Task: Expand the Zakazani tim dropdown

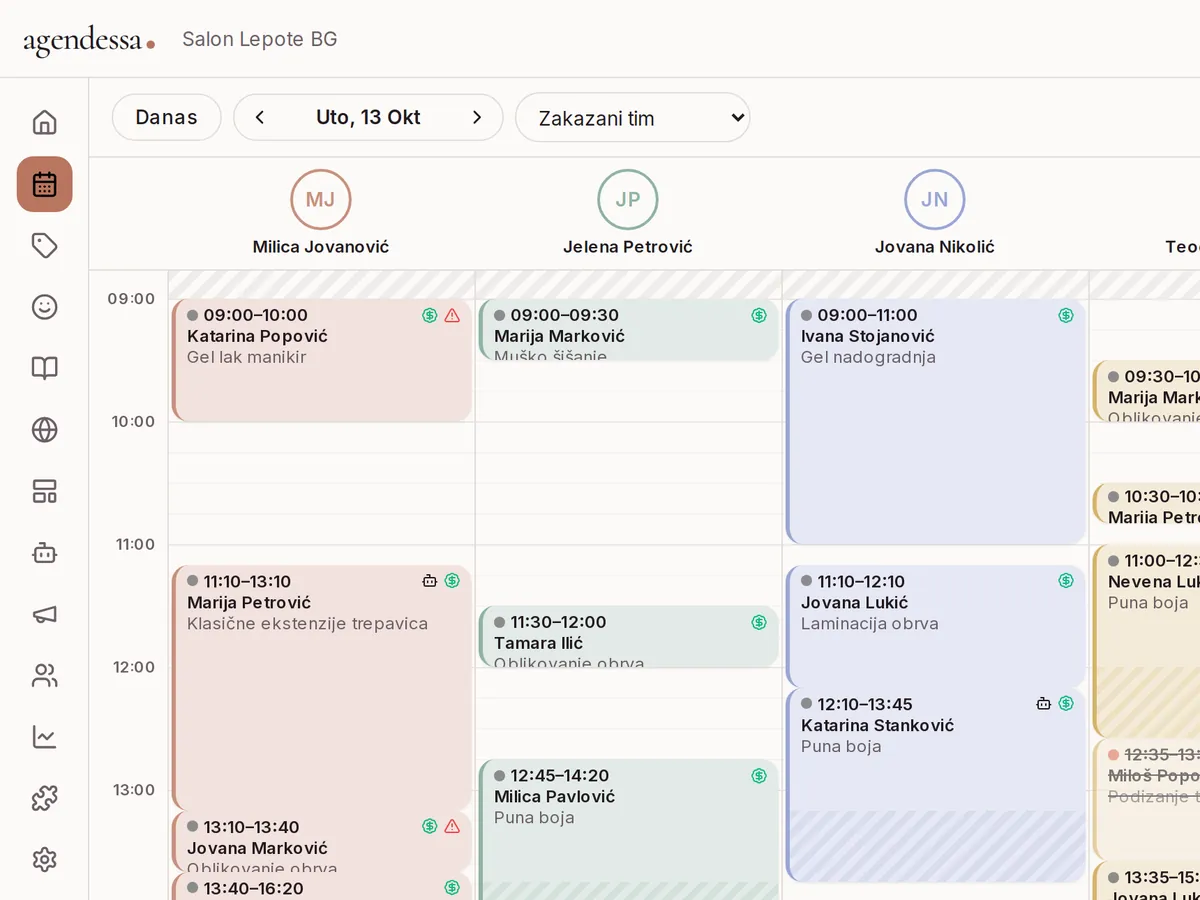Action: (x=633, y=118)
